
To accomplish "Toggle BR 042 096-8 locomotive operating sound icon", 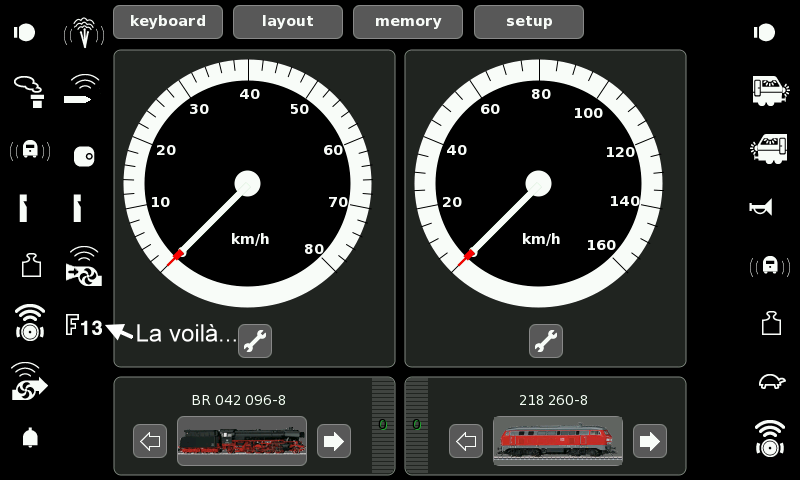I will [x=30, y=150].
